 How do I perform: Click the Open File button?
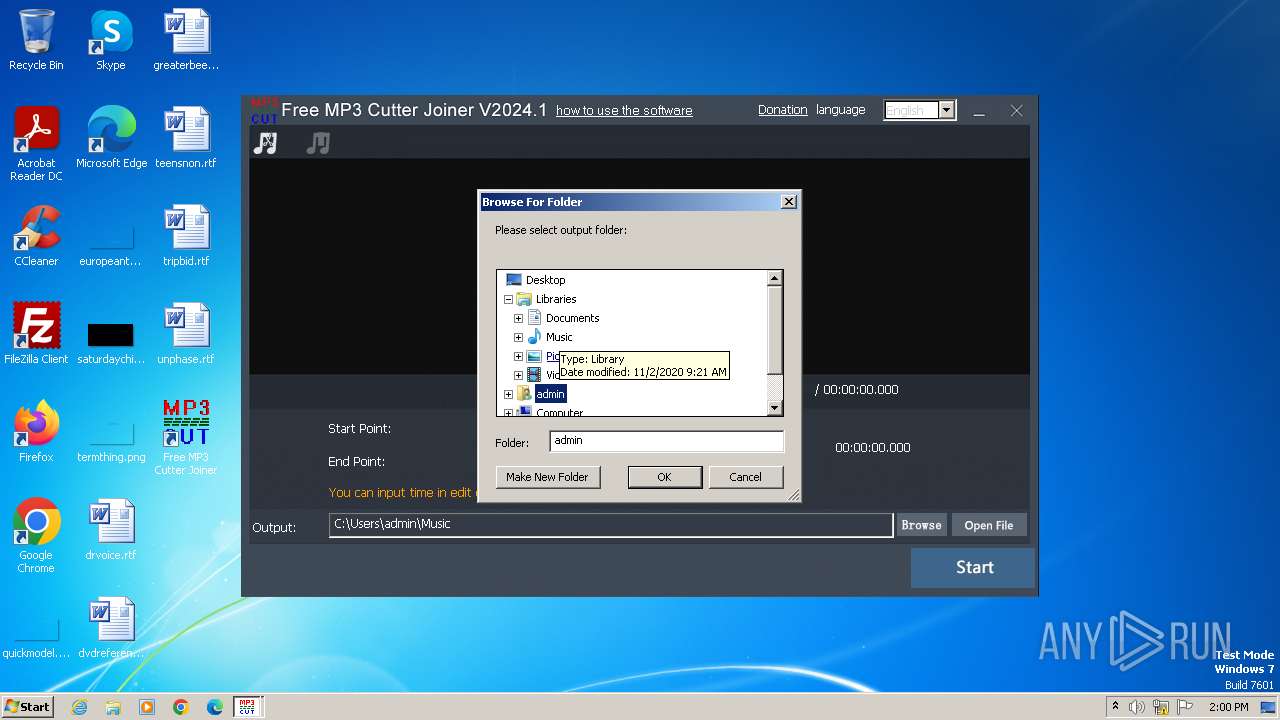(x=989, y=525)
